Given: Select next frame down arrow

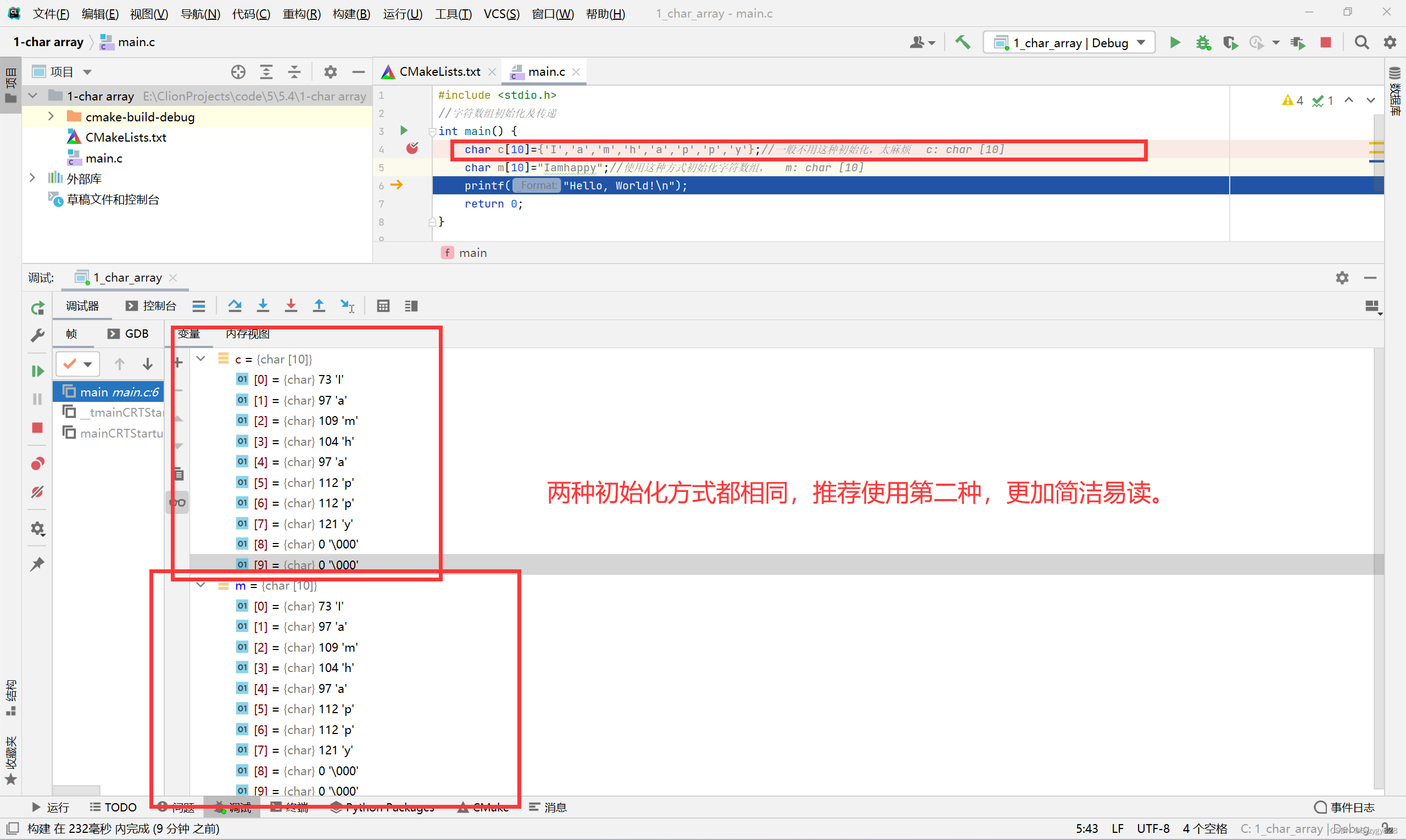Looking at the screenshot, I should 148,364.
